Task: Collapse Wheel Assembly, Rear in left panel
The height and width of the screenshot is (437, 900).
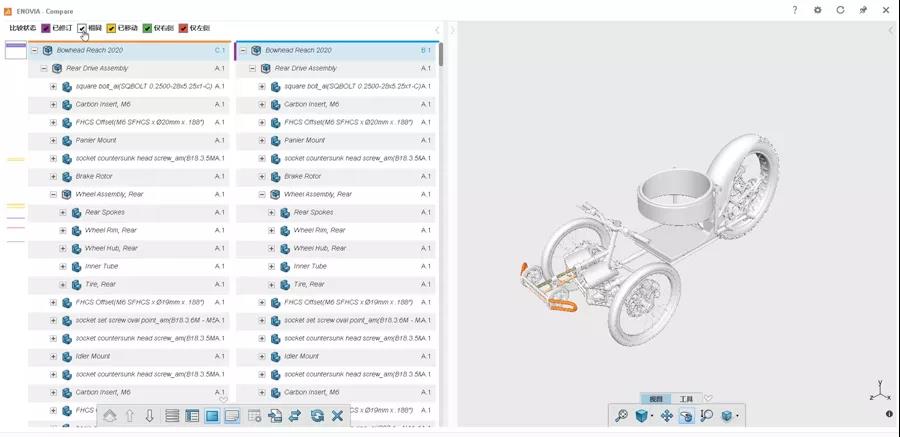Action: [x=53, y=194]
